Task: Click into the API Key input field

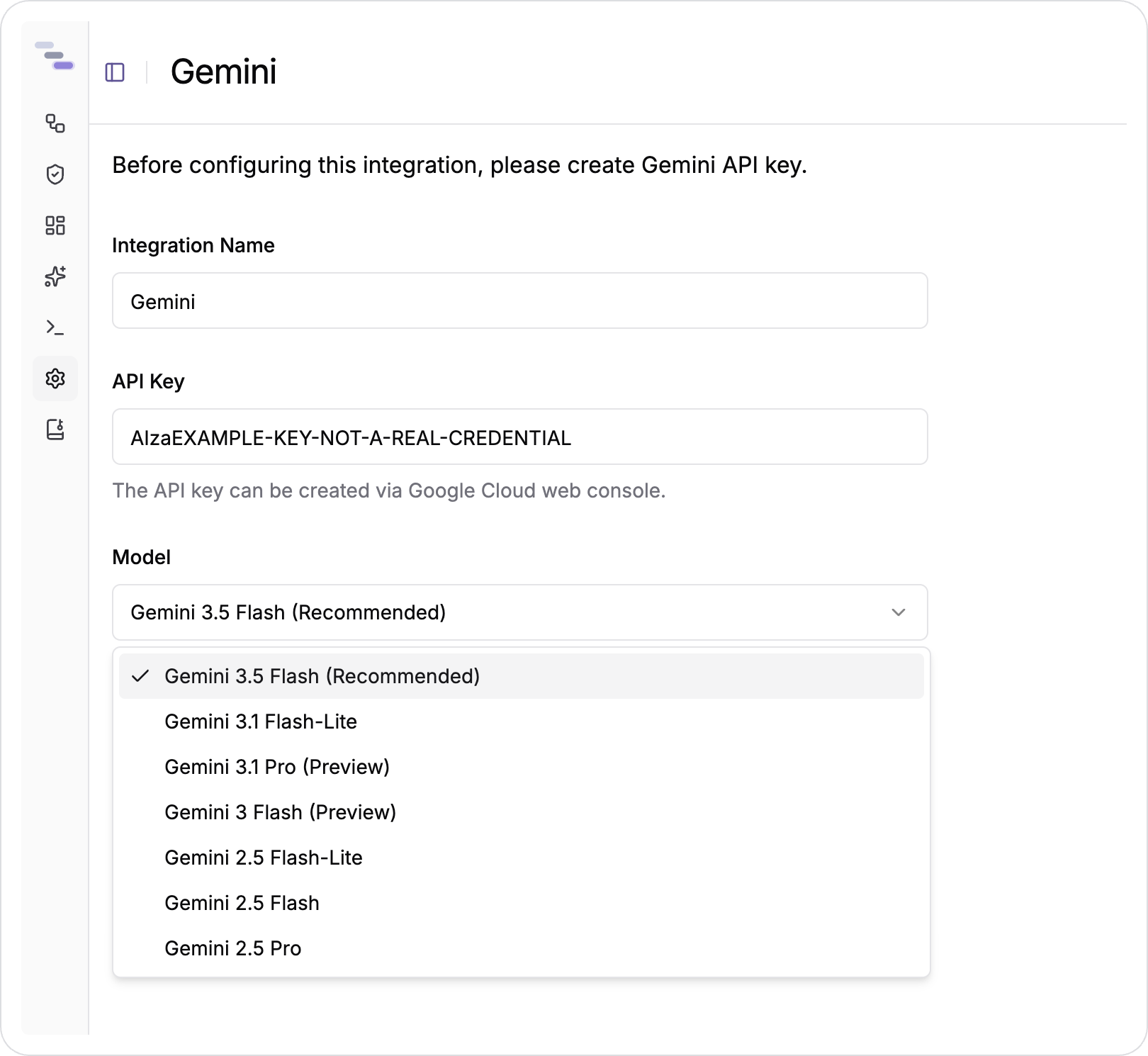Action: point(520,437)
